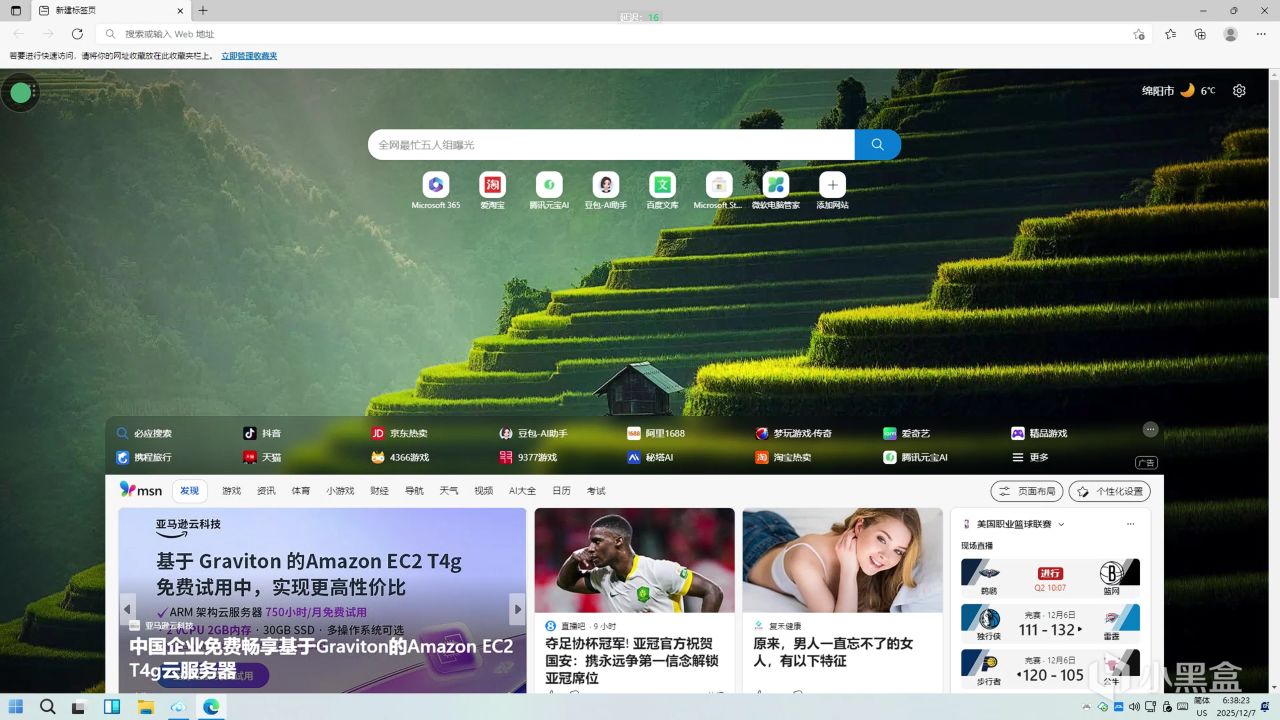Open the live 鹈鹕 vs 篮网 game row
The width and height of the screenshot is (1280, 720).
[1050, 578]
